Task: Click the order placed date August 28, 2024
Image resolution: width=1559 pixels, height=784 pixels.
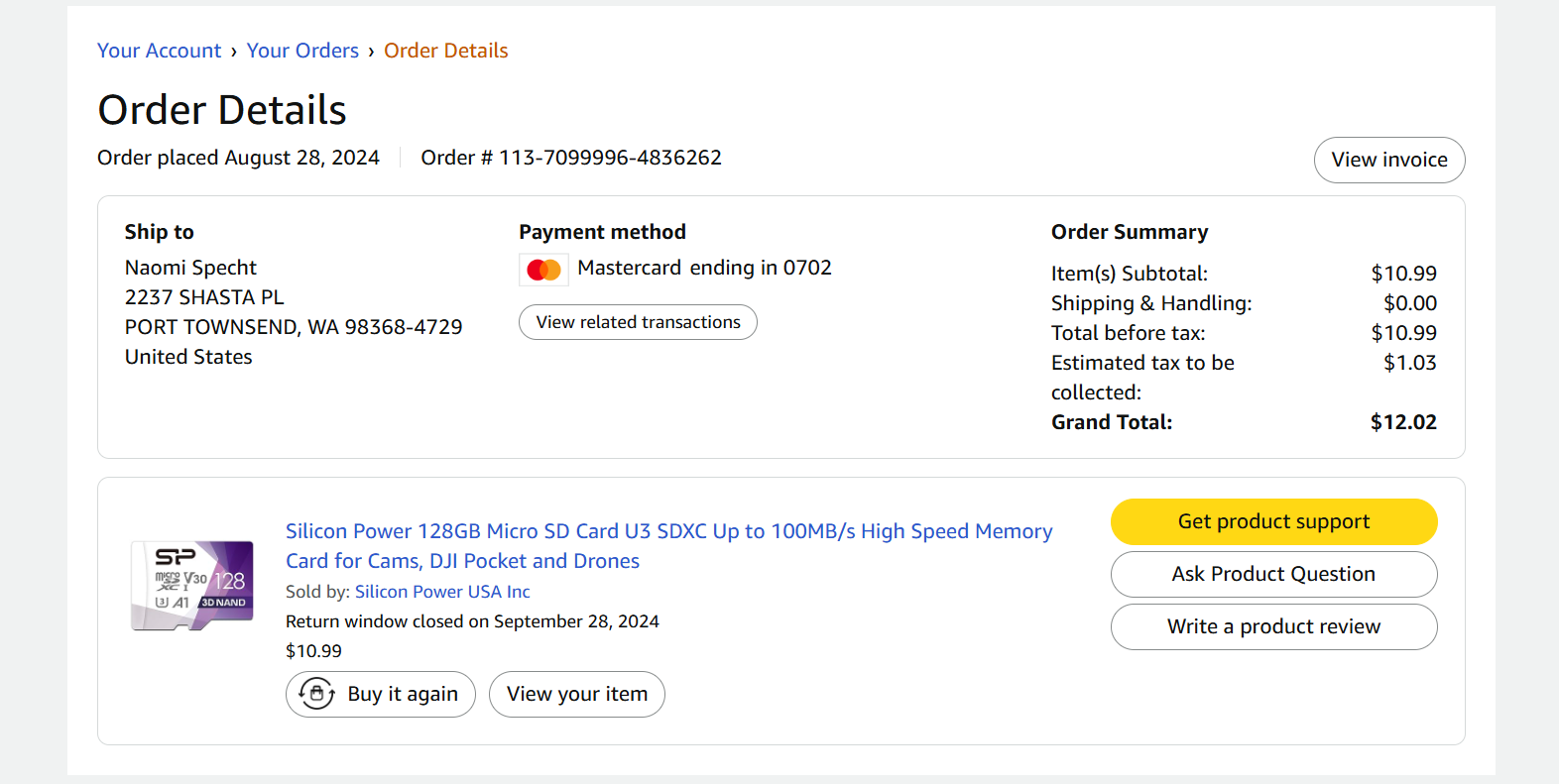Action: pos(301,158)
